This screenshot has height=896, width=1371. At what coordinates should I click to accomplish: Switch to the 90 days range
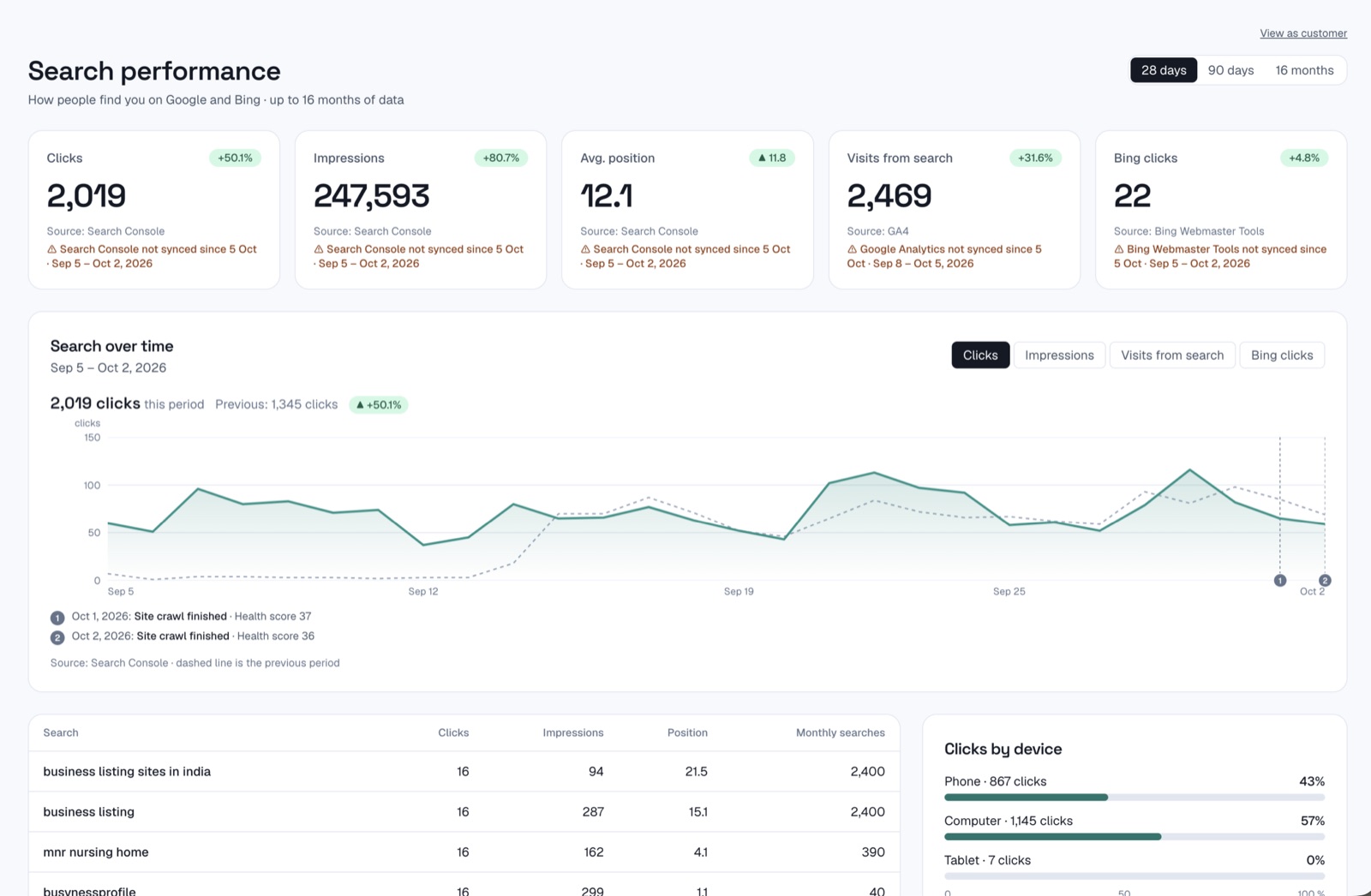pos(1230,70)
